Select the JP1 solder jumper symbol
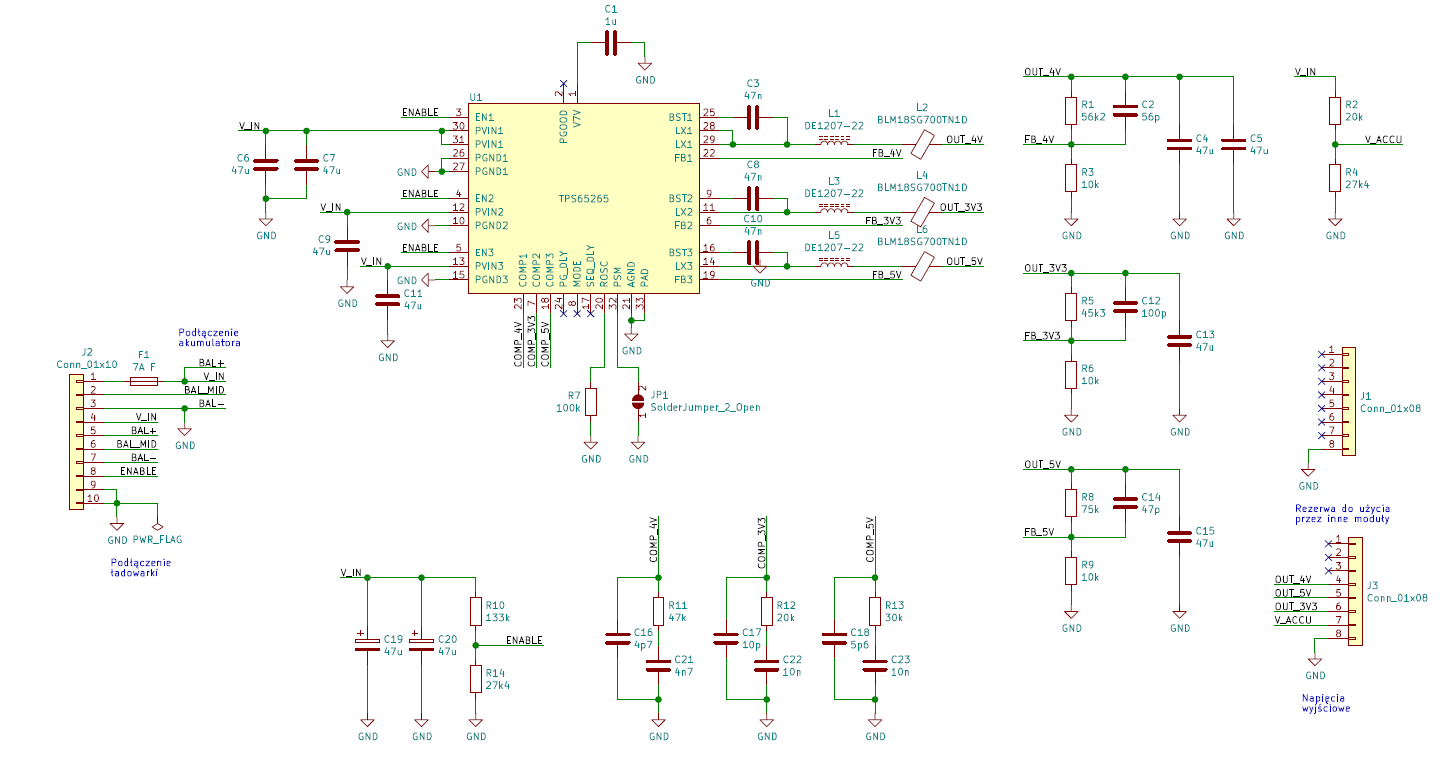Image resolution: width=1451 pixels, height=757 pixels. 638,402
